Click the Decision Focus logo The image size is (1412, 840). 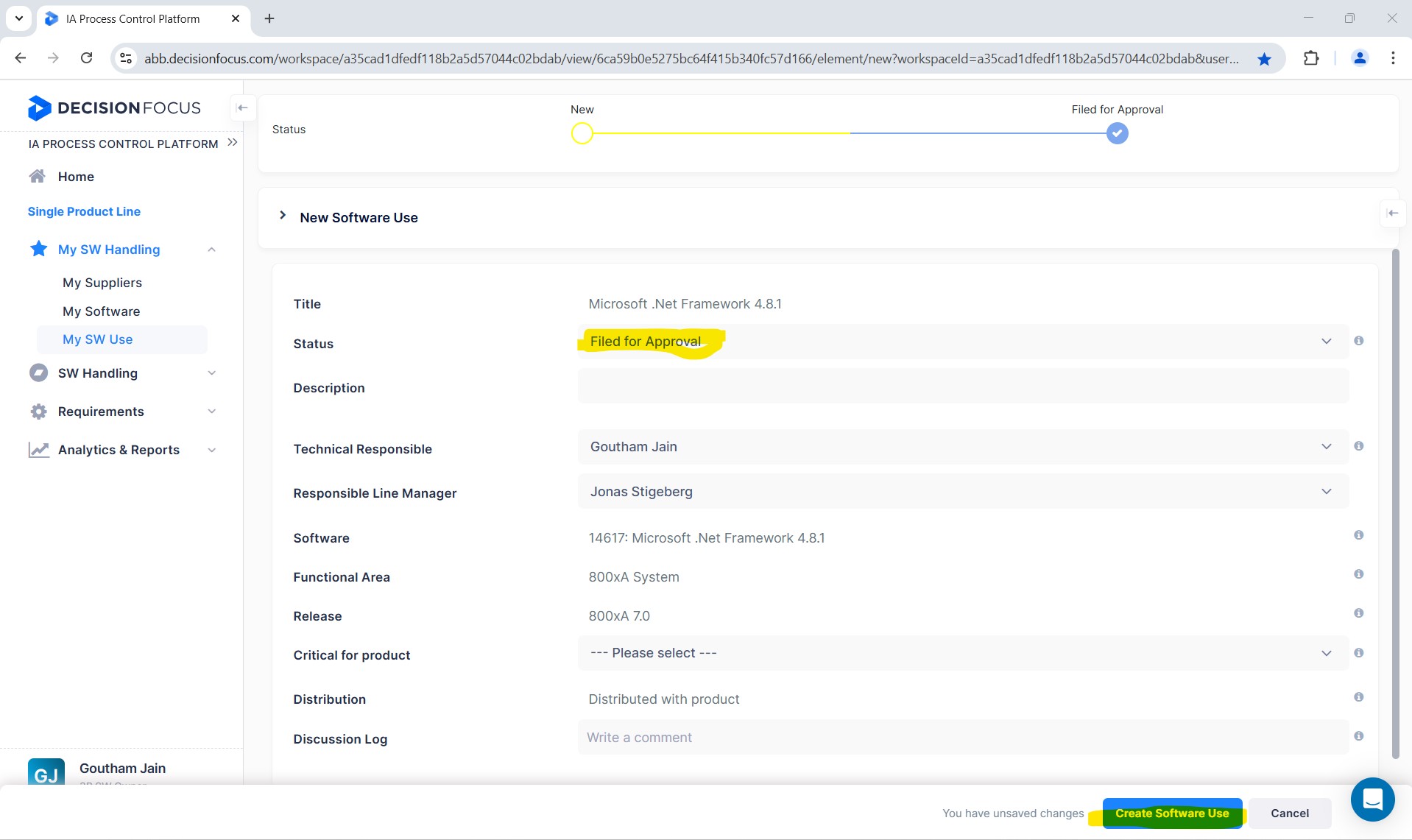point(114,107)
